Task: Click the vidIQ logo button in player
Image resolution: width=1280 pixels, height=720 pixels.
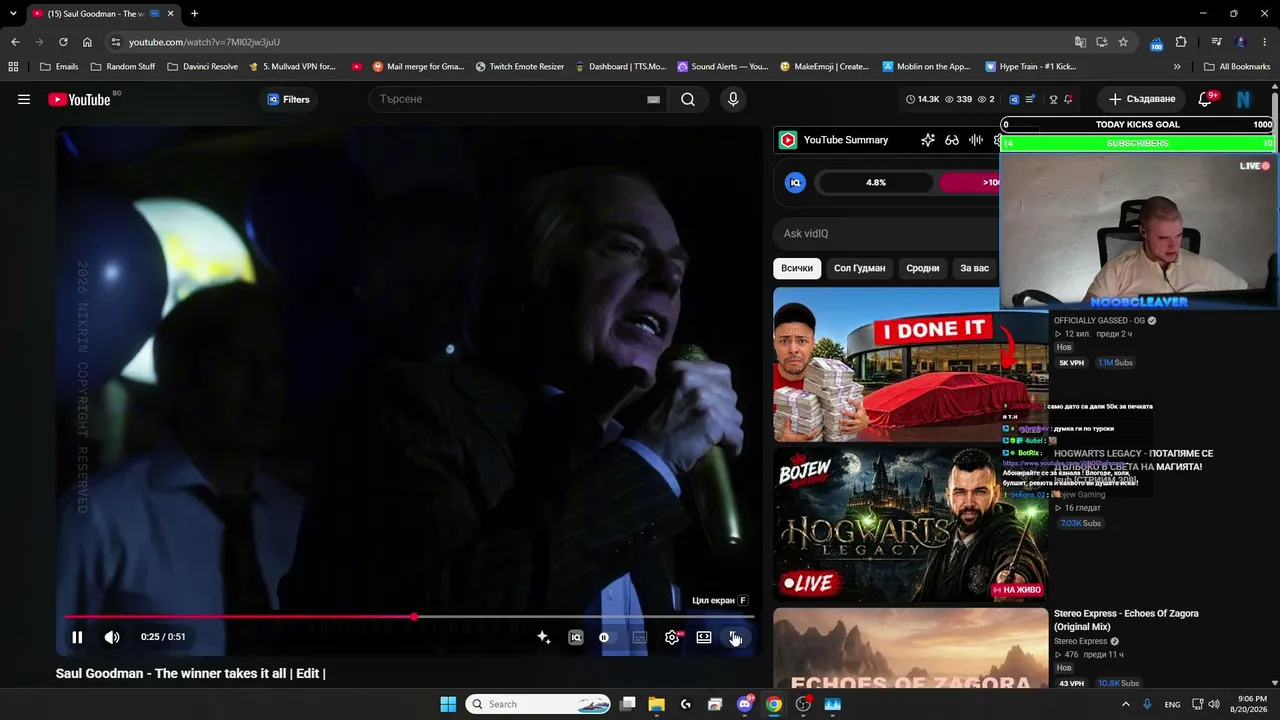Action: click(x=576, y=637)
